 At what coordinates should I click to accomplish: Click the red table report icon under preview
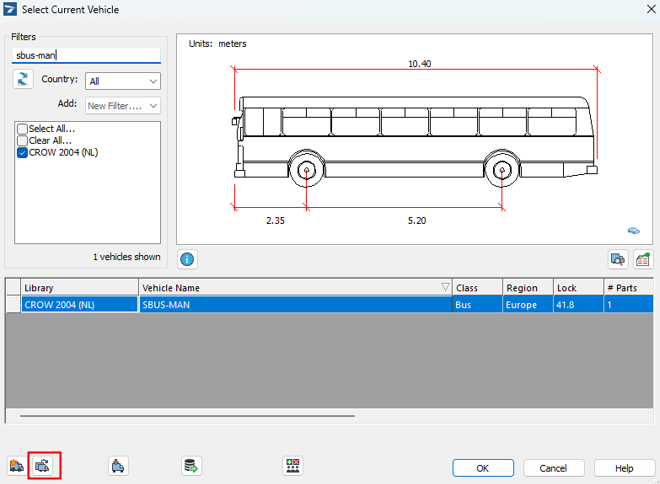[642, 259]
